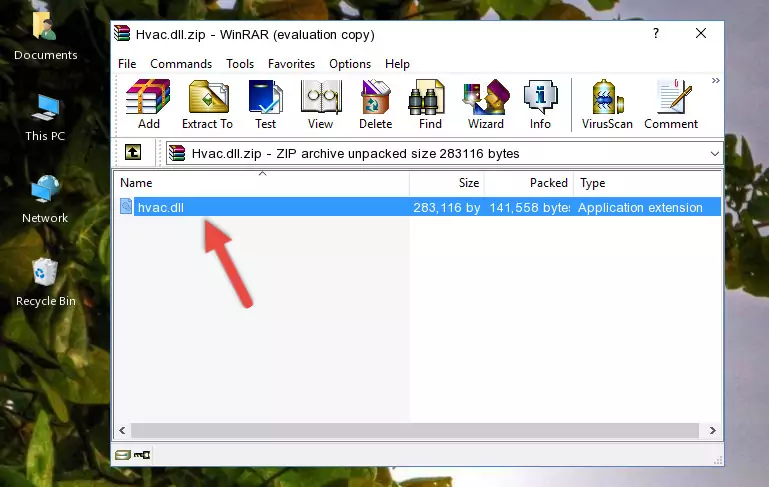The image size is (769, 487).
Task: Show archive Info
Action: coord(540,104)
